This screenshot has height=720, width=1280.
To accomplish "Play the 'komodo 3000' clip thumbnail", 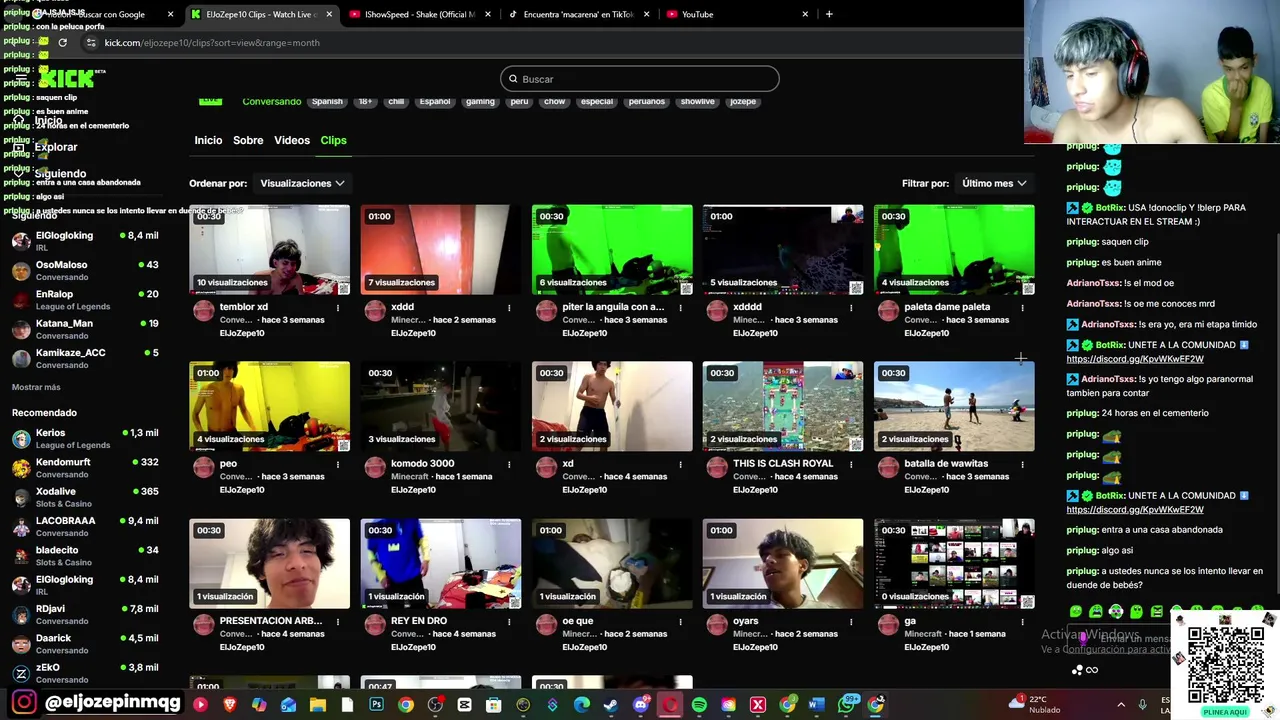I will [440, 406].
